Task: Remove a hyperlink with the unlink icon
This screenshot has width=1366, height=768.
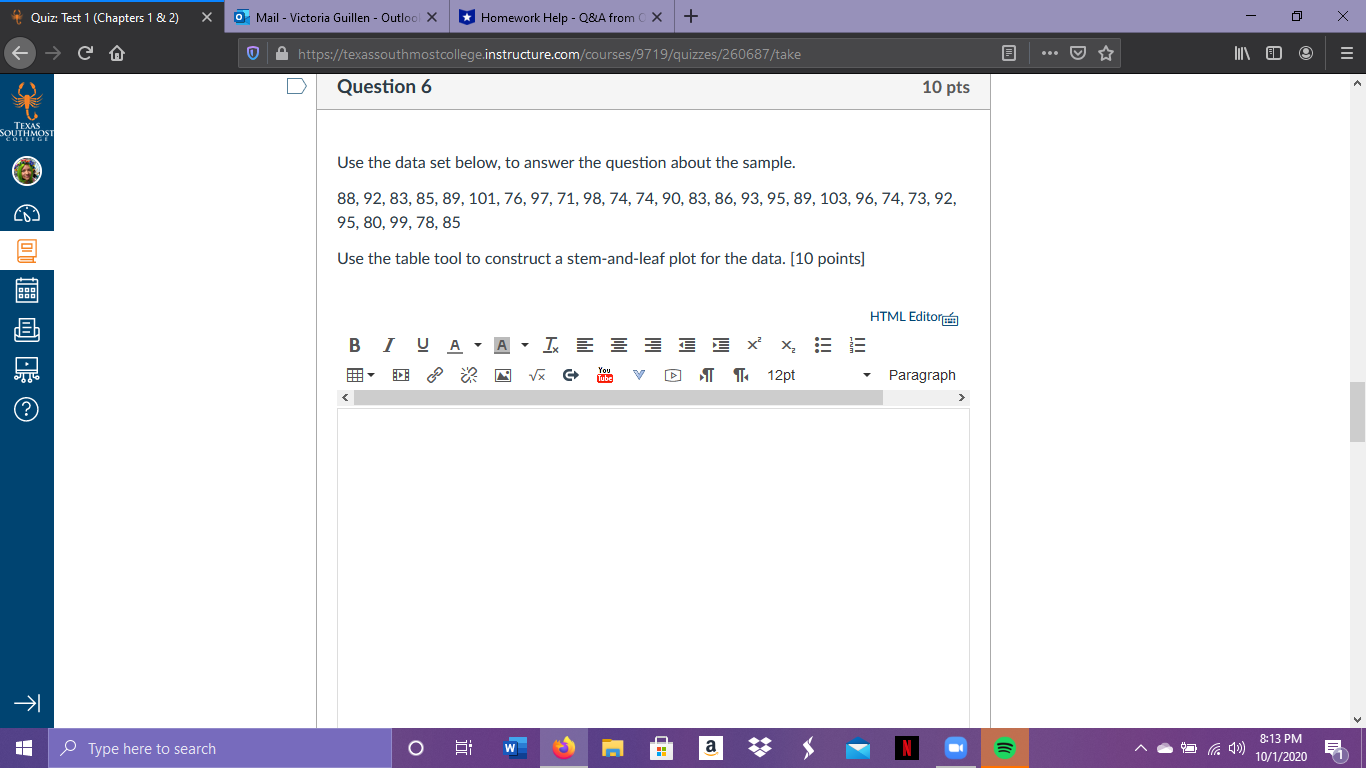Action: [x=467, y=375]
